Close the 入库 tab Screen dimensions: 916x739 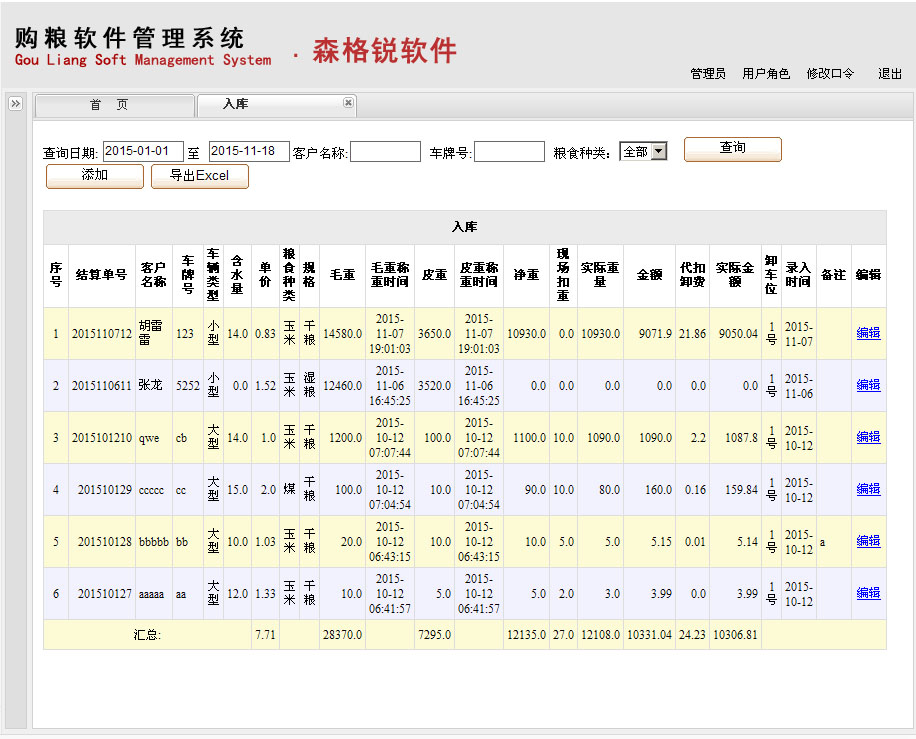click(348, 103)
